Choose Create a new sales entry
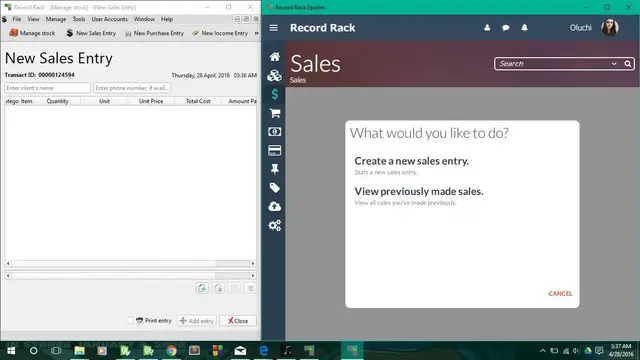The width and height of the screenshot is (640, 360). click(x=411, y=161)
